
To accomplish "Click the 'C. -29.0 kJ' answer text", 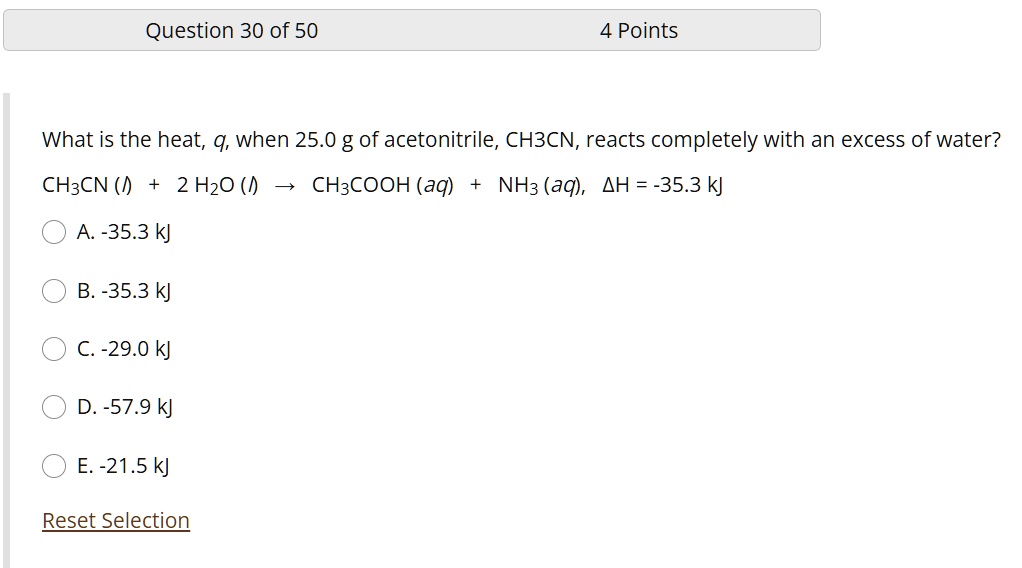I will coord(124,349).
